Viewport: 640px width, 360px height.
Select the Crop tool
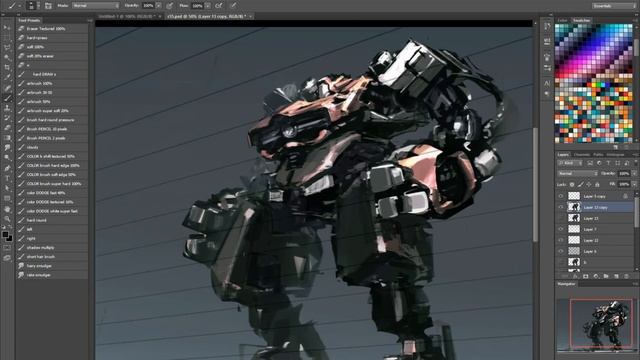click(x=7, y=67)
